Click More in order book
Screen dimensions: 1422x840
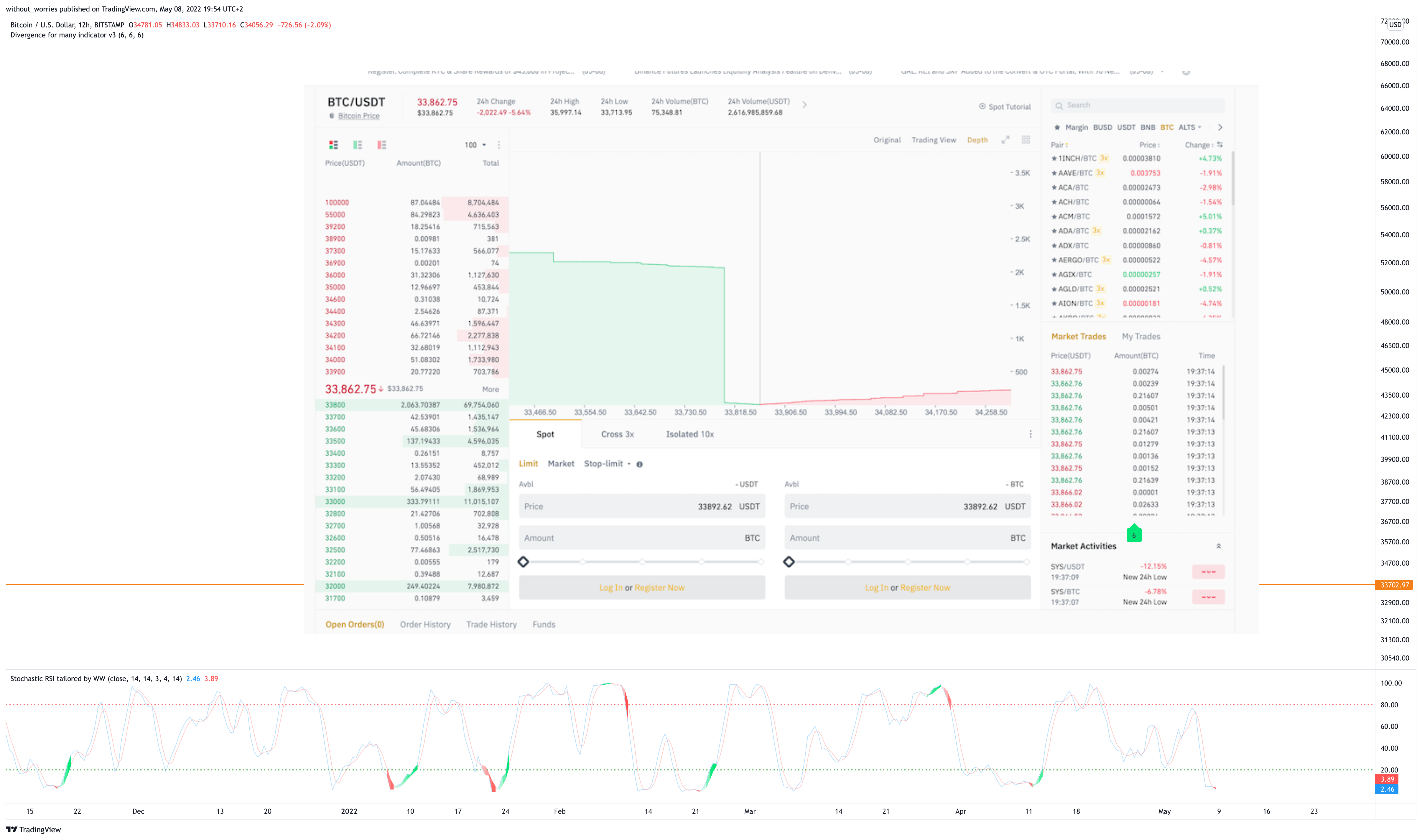tap(490, 389)
